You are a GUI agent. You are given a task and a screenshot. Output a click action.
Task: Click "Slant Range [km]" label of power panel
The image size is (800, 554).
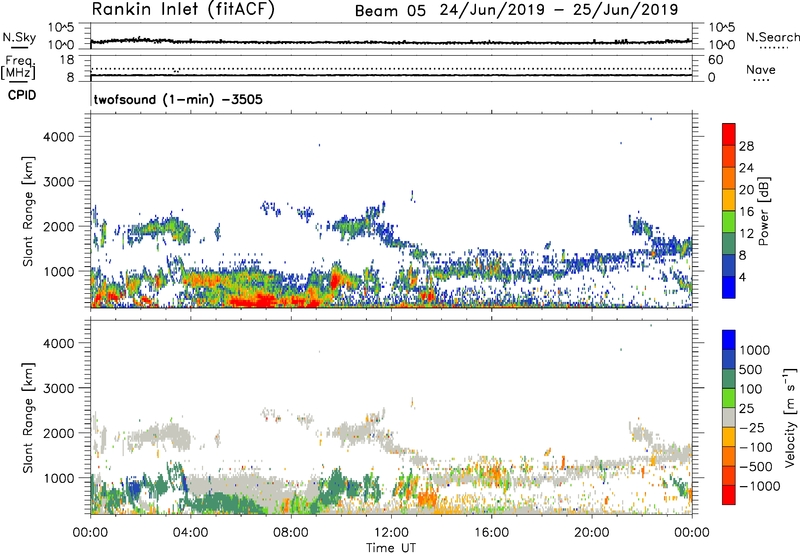(28, 211)
